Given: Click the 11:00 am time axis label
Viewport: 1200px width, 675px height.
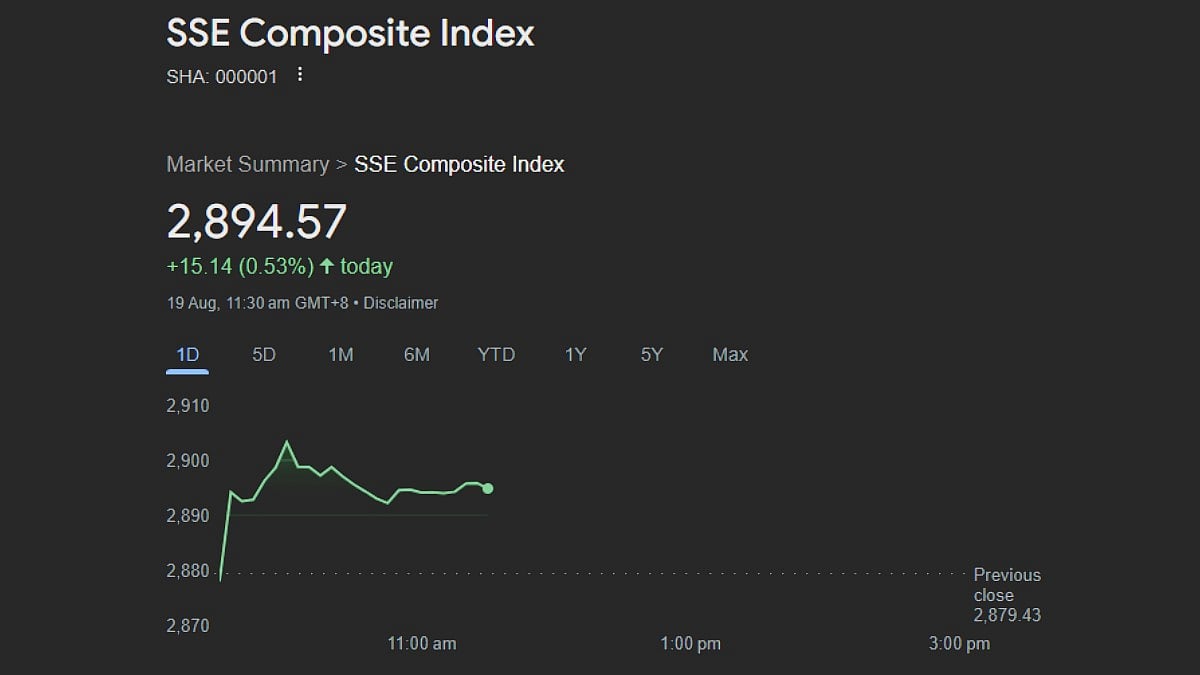Looking at the screenshot, I should pyautogui.click(x=422, y=643).
